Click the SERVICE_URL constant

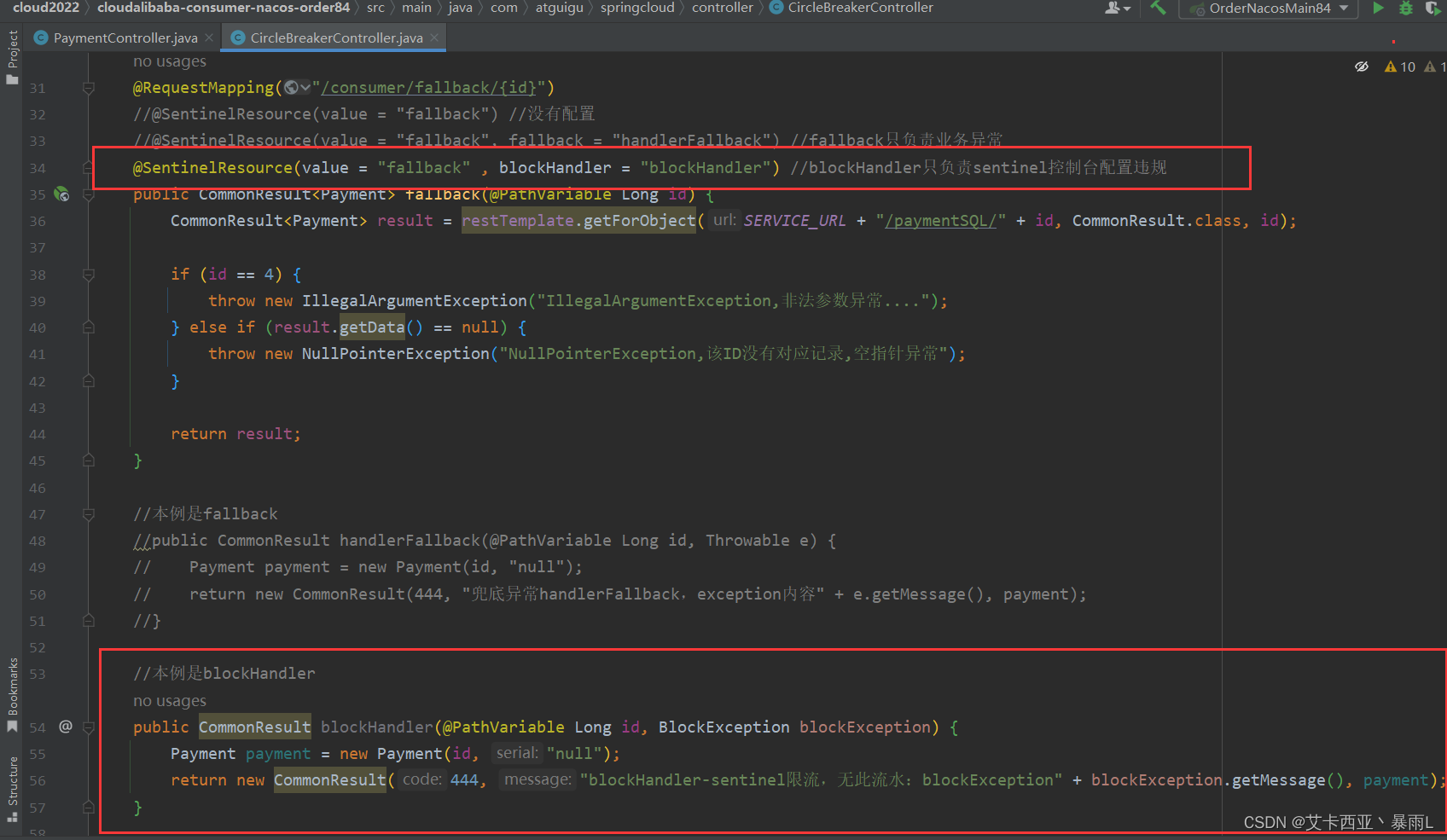coord(794,221)
